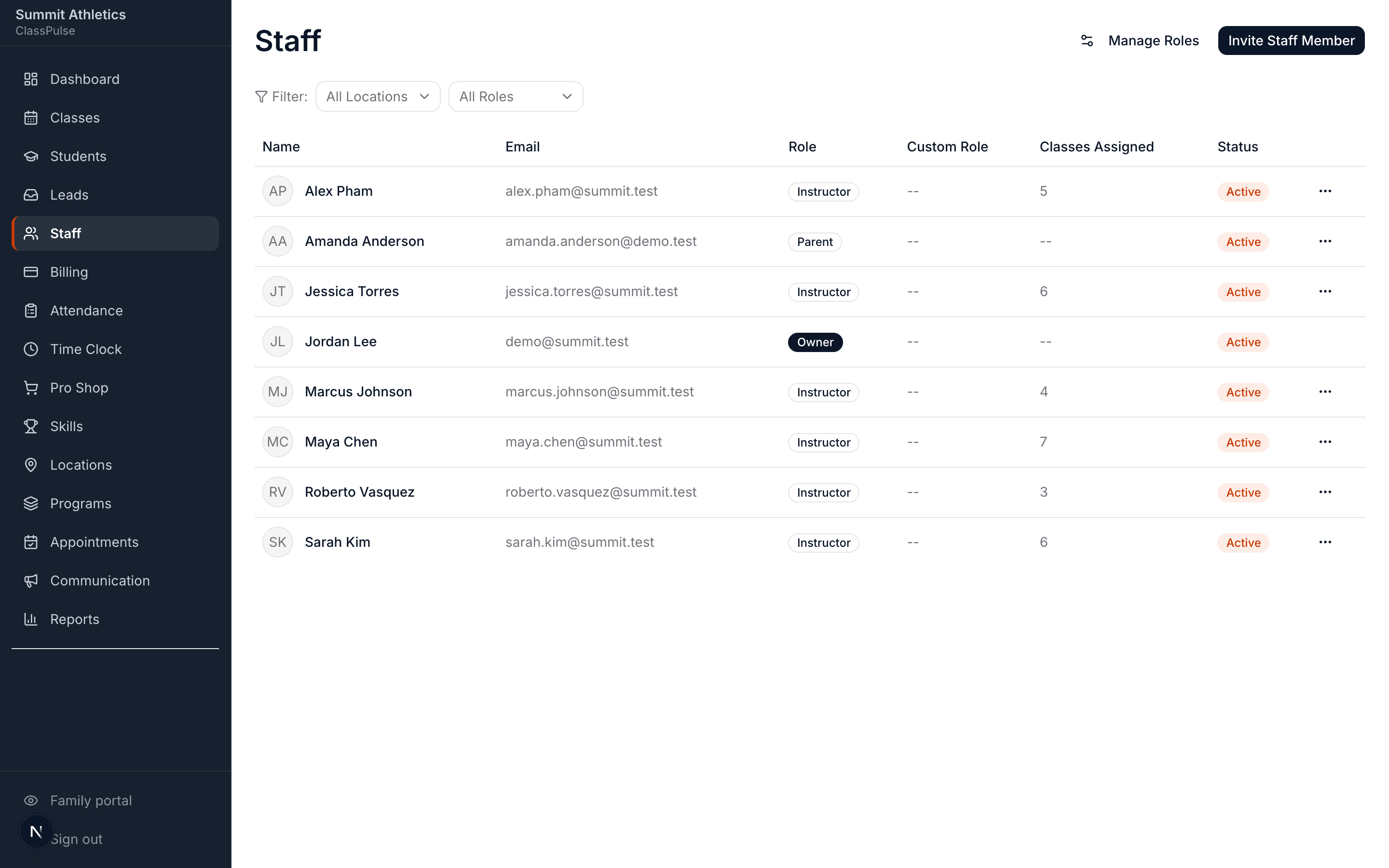The height and width of the screenshot is (868, 1389).
Task: Click the Attendance clipboard icon
Action: [31, 311]
